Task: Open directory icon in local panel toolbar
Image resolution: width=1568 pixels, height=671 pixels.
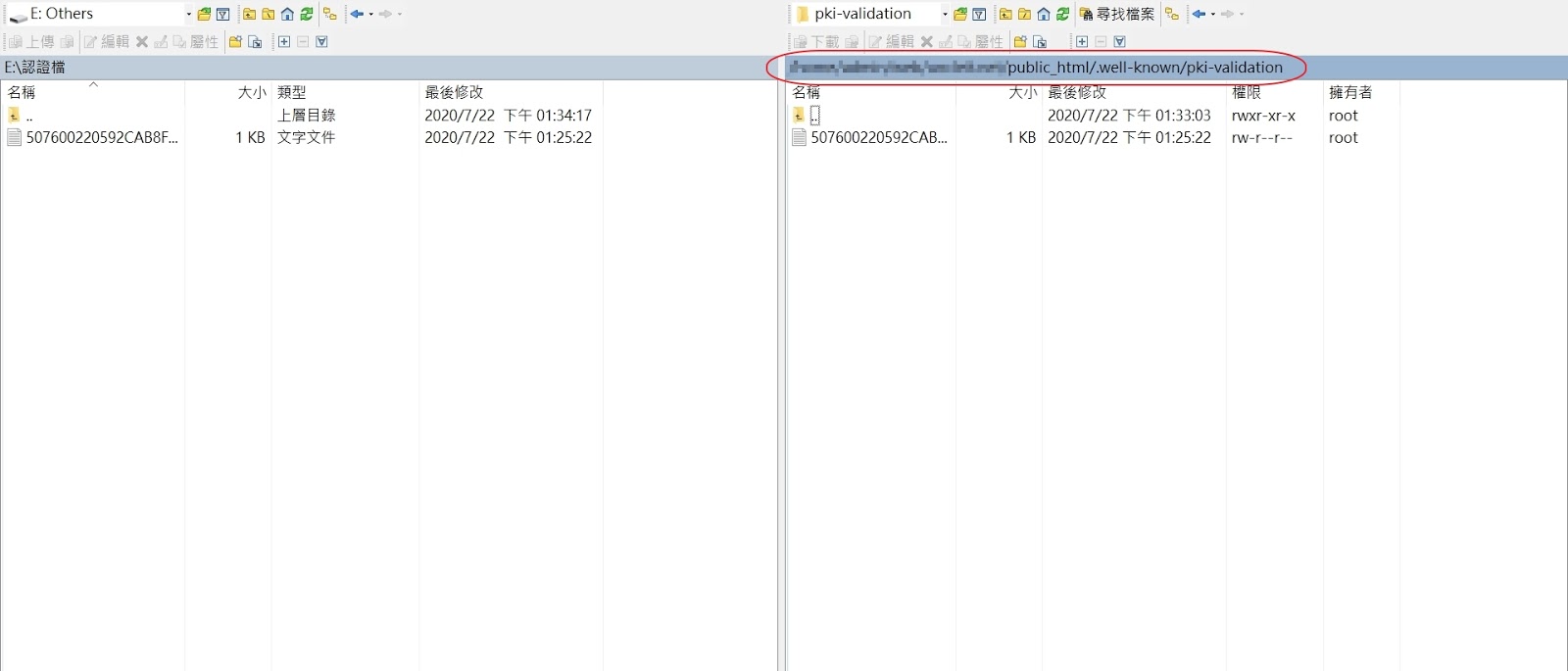Action: [x=204, y=14]
